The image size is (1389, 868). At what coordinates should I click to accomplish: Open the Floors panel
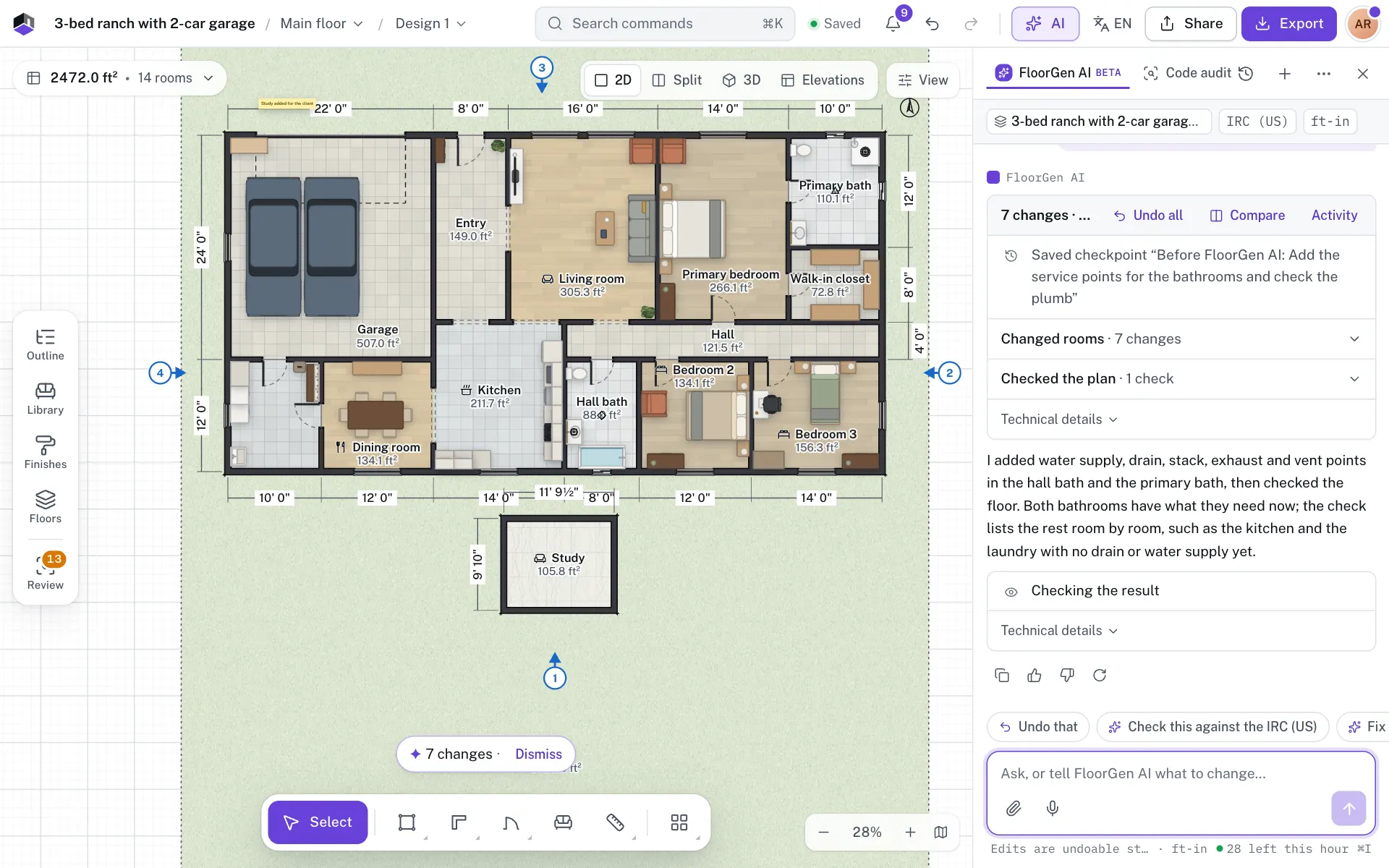click(x=46, y=508)
